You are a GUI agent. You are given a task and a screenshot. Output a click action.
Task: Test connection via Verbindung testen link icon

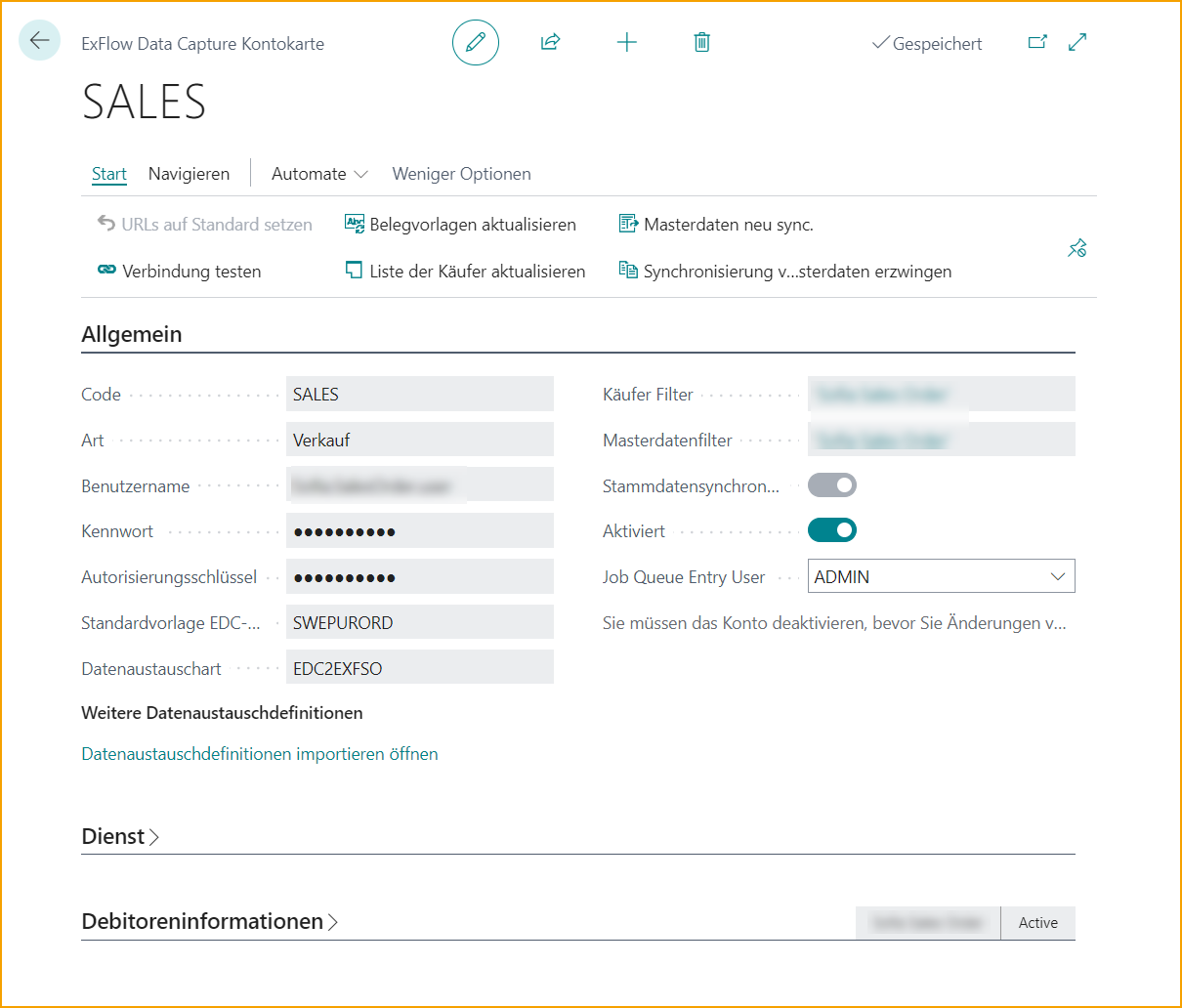coord(106,271)
